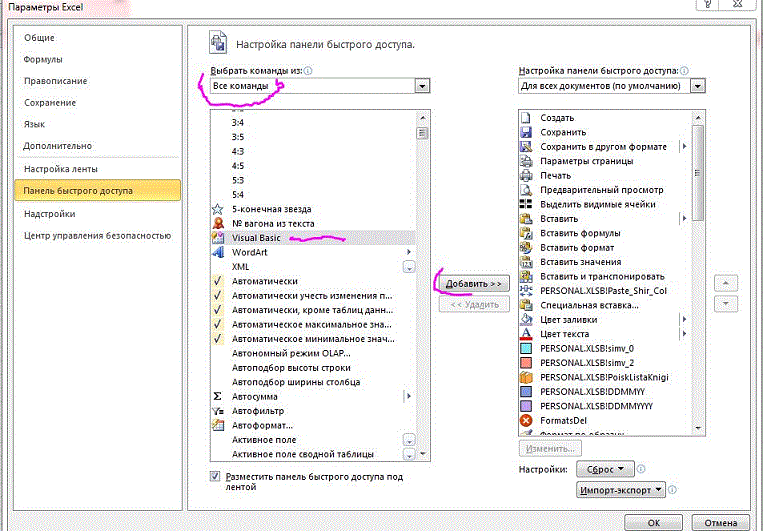The image size is (763, 531).
Task: Open the Для всех документов dropdown
Action: coord(697,87)
